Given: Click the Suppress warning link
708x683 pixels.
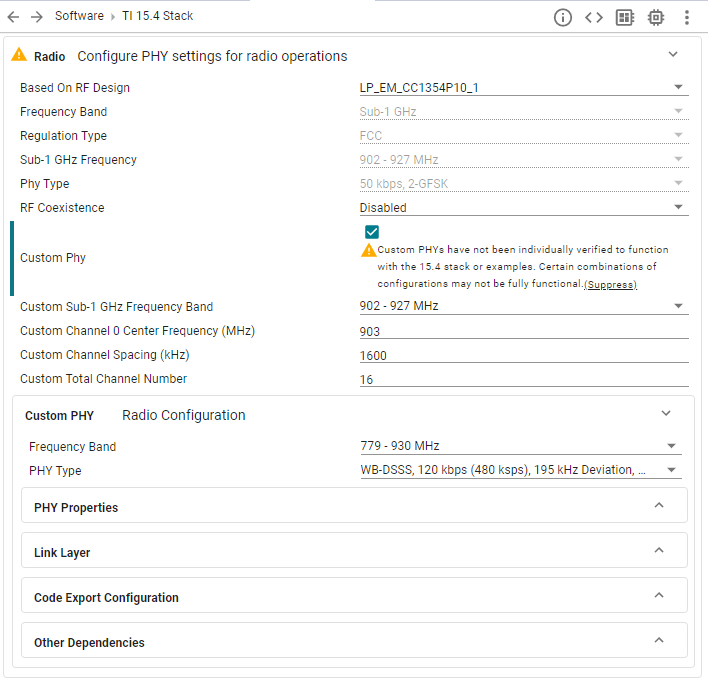Looking at the screenshot, I should click(610, 285).
